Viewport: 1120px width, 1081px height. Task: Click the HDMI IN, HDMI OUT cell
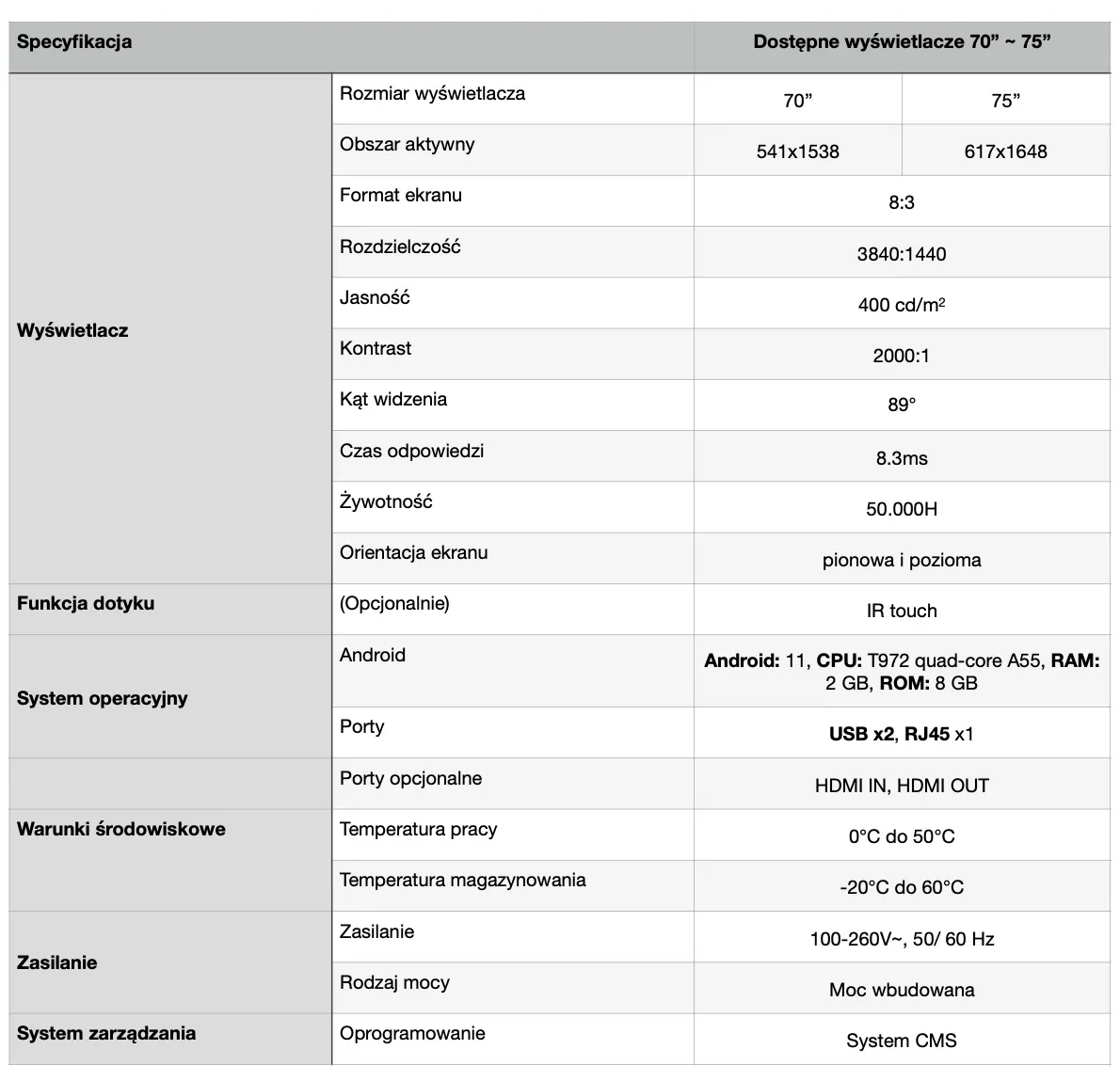point(901,786)
